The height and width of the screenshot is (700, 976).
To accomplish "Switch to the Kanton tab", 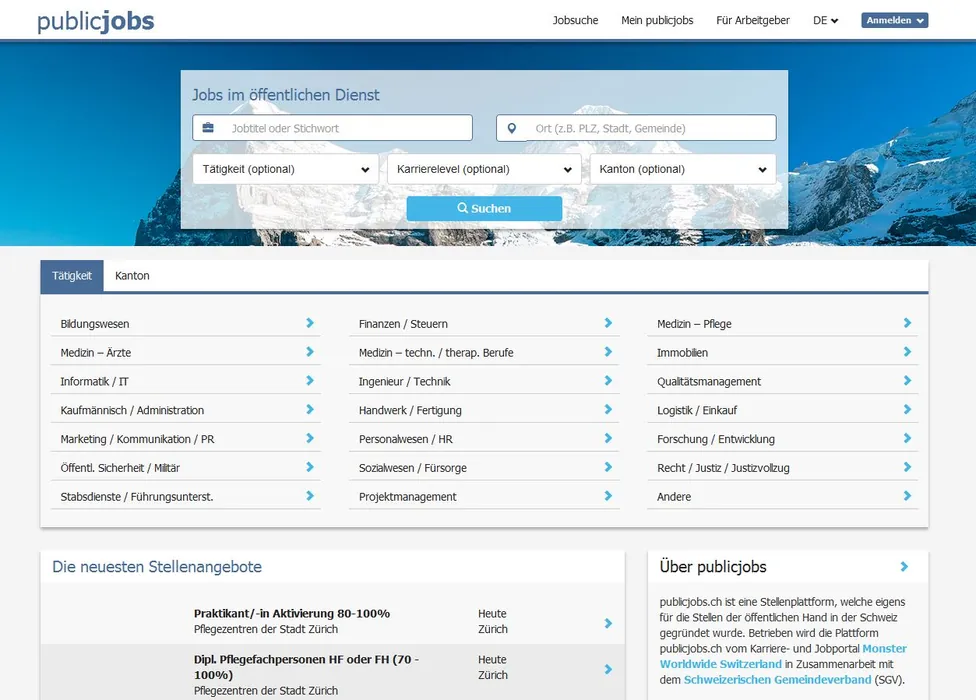I will click(x=132, y=276).
